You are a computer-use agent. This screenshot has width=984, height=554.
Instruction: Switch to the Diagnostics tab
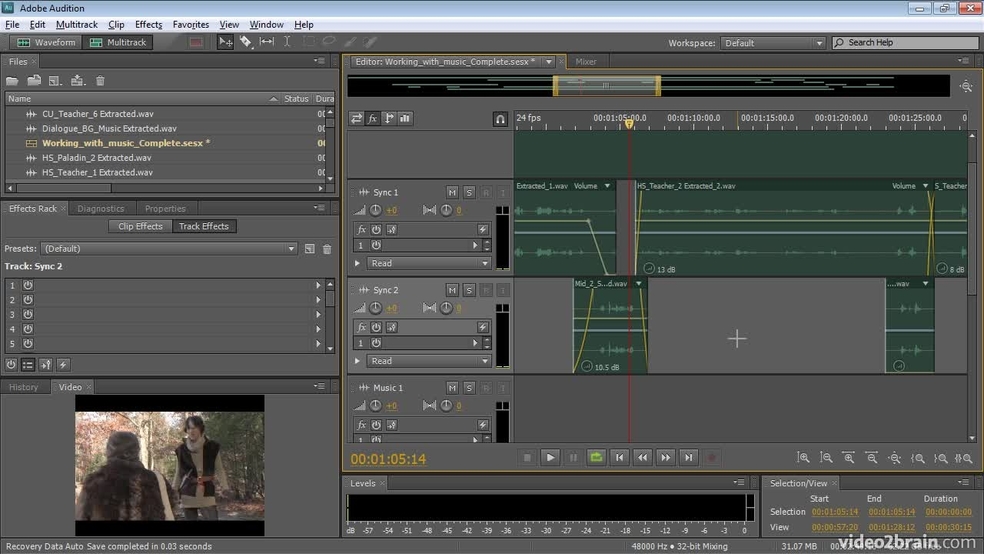tap(100, 208)
